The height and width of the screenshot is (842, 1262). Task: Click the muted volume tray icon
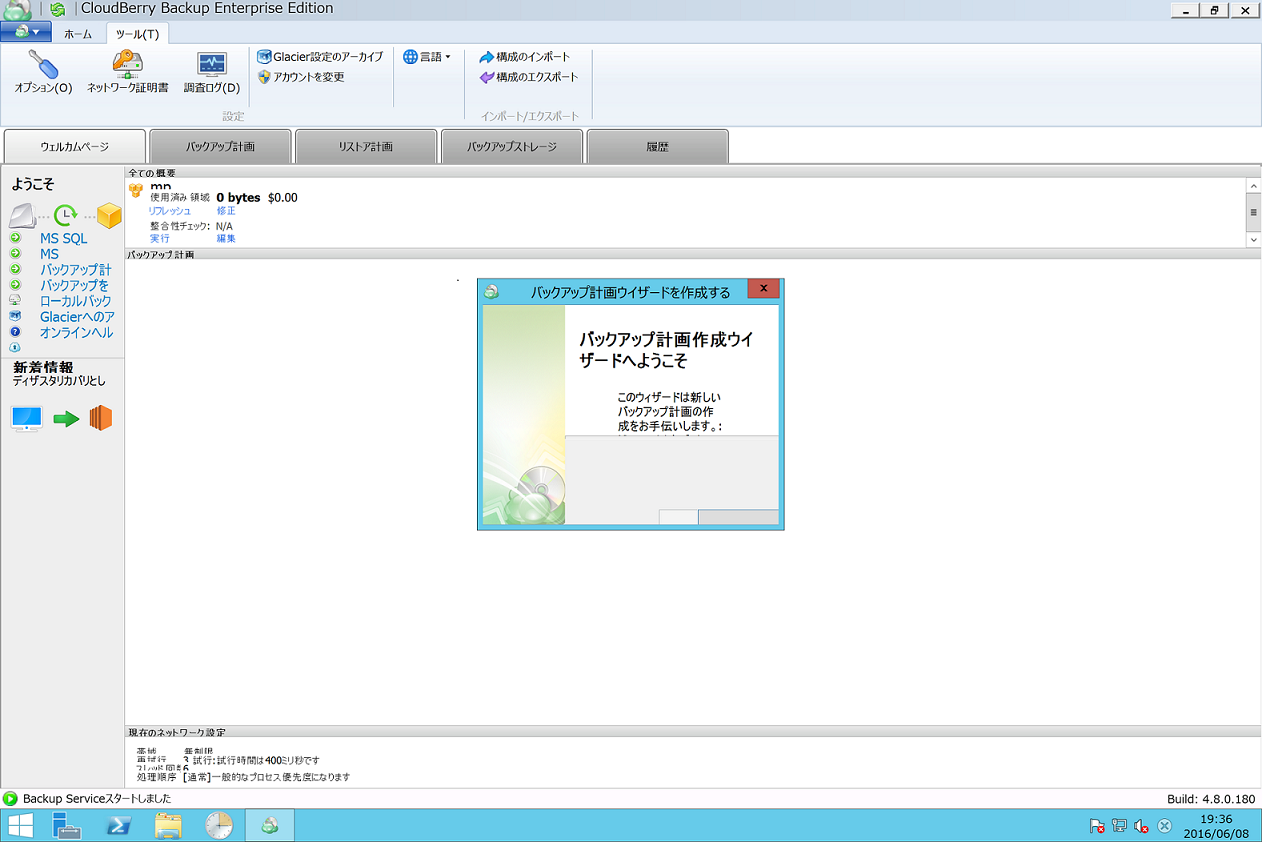click(1141, 827)
